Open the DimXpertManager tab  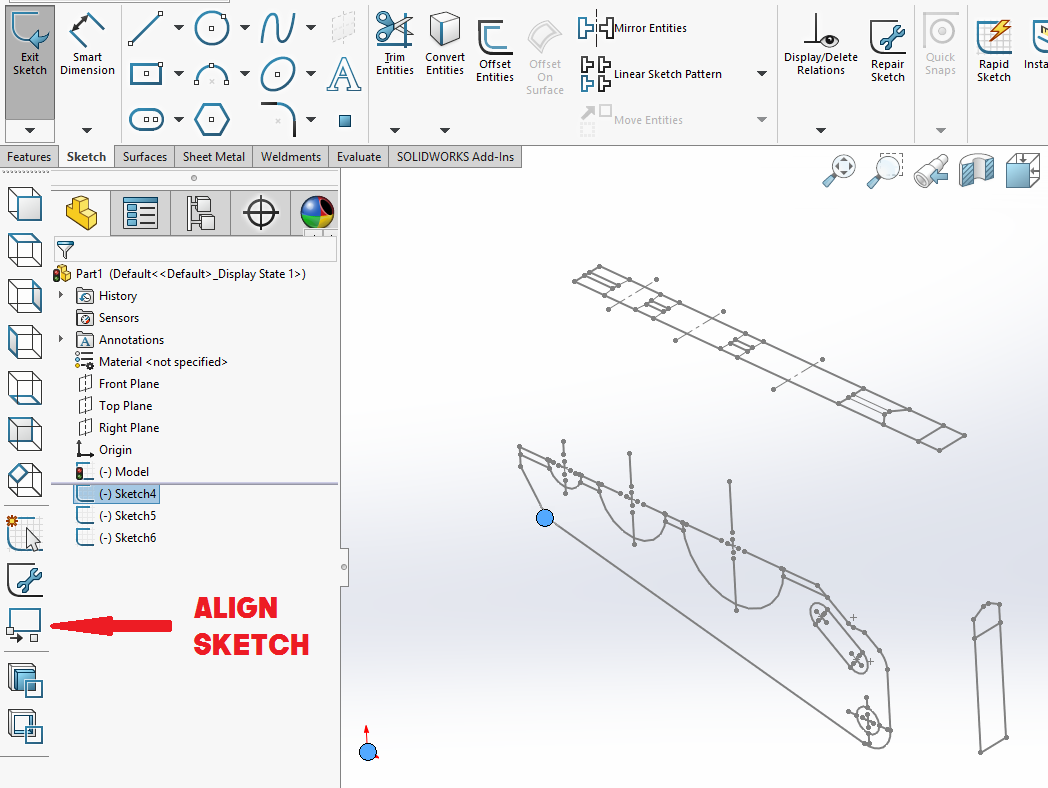click(261, 213)
